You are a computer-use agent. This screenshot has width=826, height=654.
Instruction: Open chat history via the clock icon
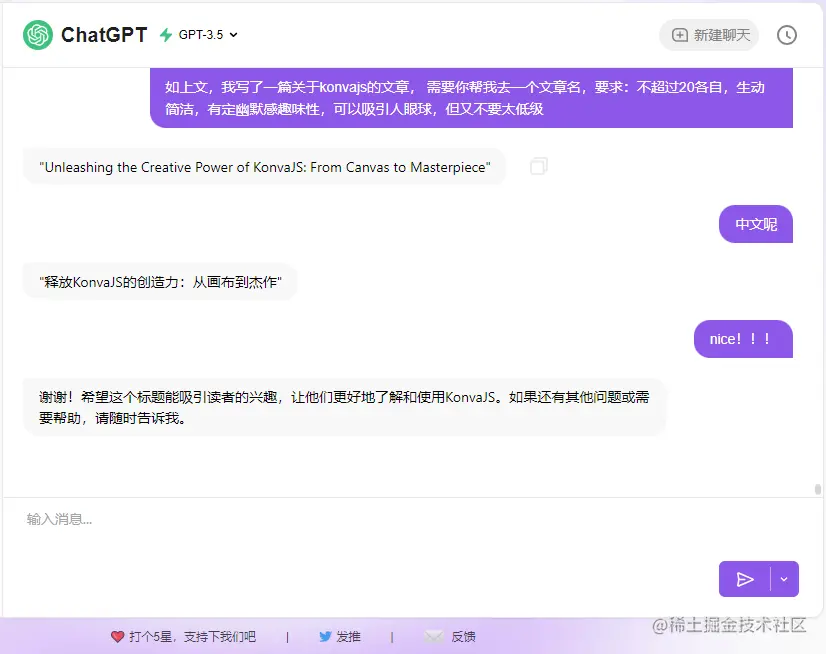coord(787,34)
